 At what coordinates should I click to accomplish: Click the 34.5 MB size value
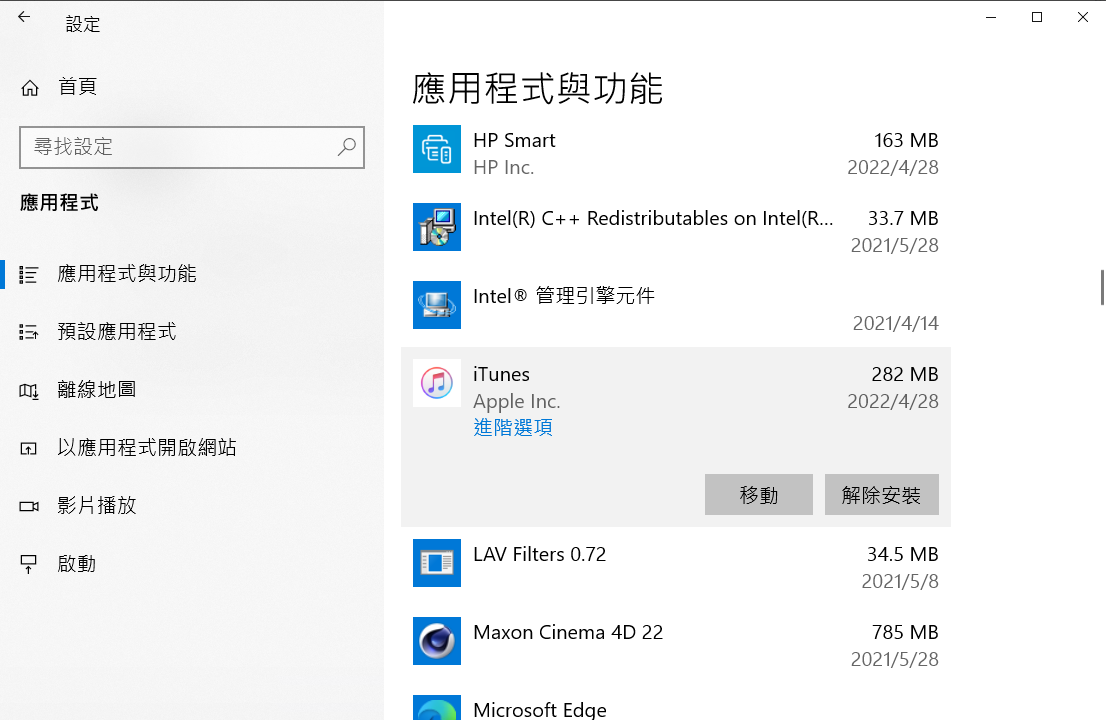point(903,554)
